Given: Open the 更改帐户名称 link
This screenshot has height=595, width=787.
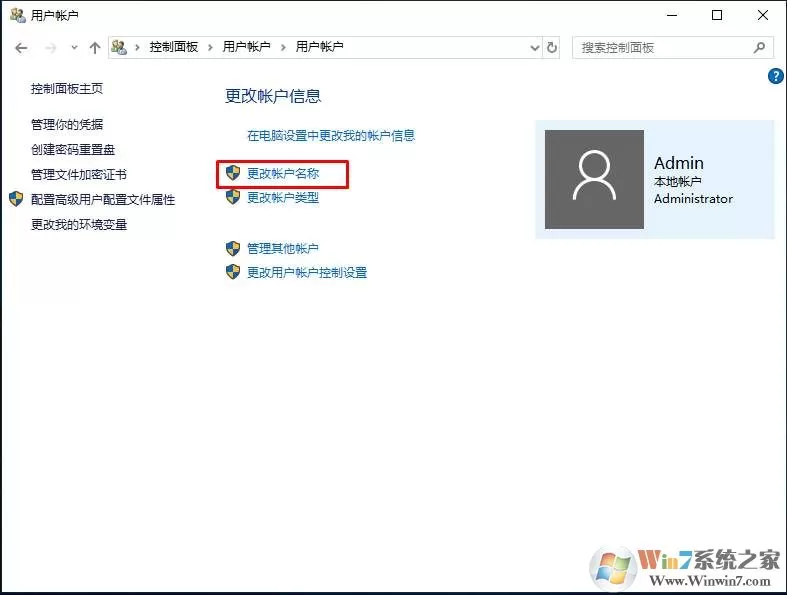Looking at the screenshot, I should coord(283,174).
